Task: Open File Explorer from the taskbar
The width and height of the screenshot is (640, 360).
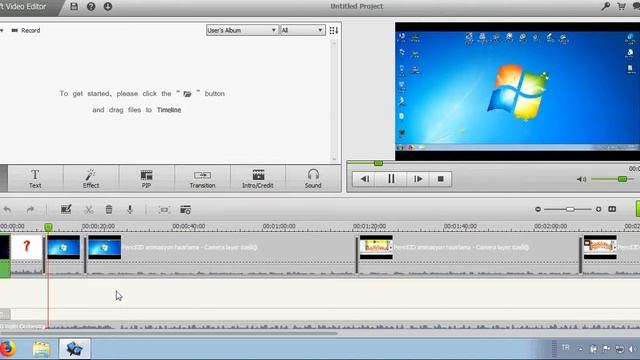Action: coord(41,349)
